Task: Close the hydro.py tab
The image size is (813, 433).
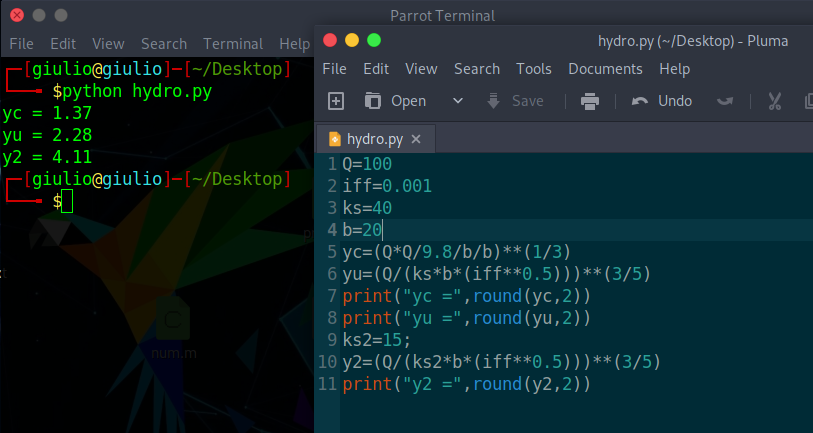Action: [x=416, y=139]
